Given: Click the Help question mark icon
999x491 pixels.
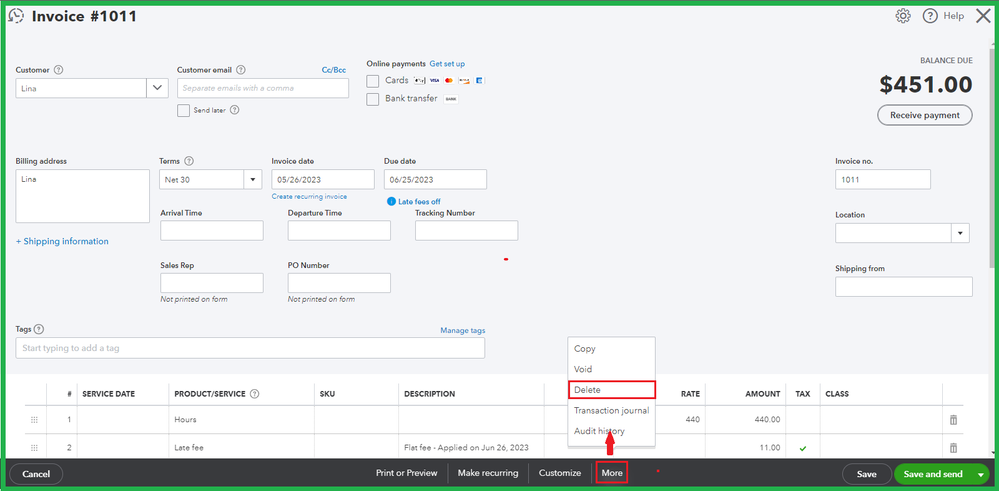Looking at the screenshot, I should tap(931, 16).
